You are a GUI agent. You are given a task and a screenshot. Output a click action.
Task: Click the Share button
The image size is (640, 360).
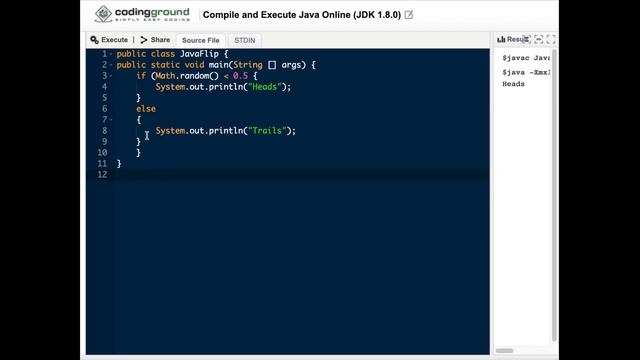(155, 40)
